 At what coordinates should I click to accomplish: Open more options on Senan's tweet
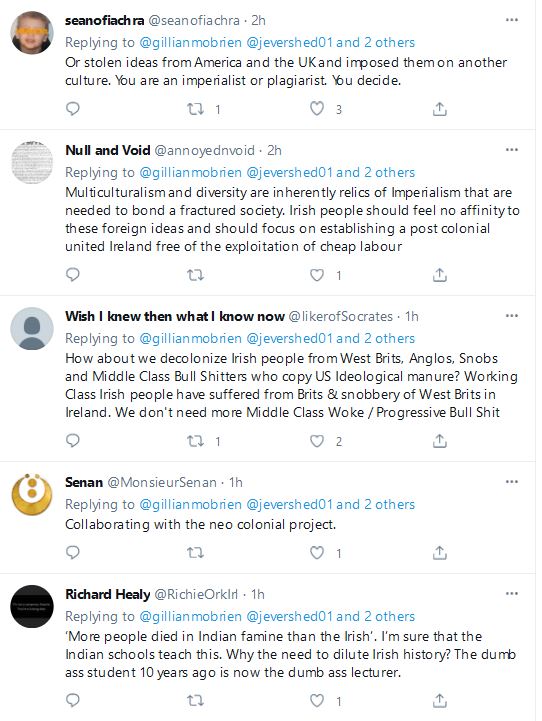(512, 481)
